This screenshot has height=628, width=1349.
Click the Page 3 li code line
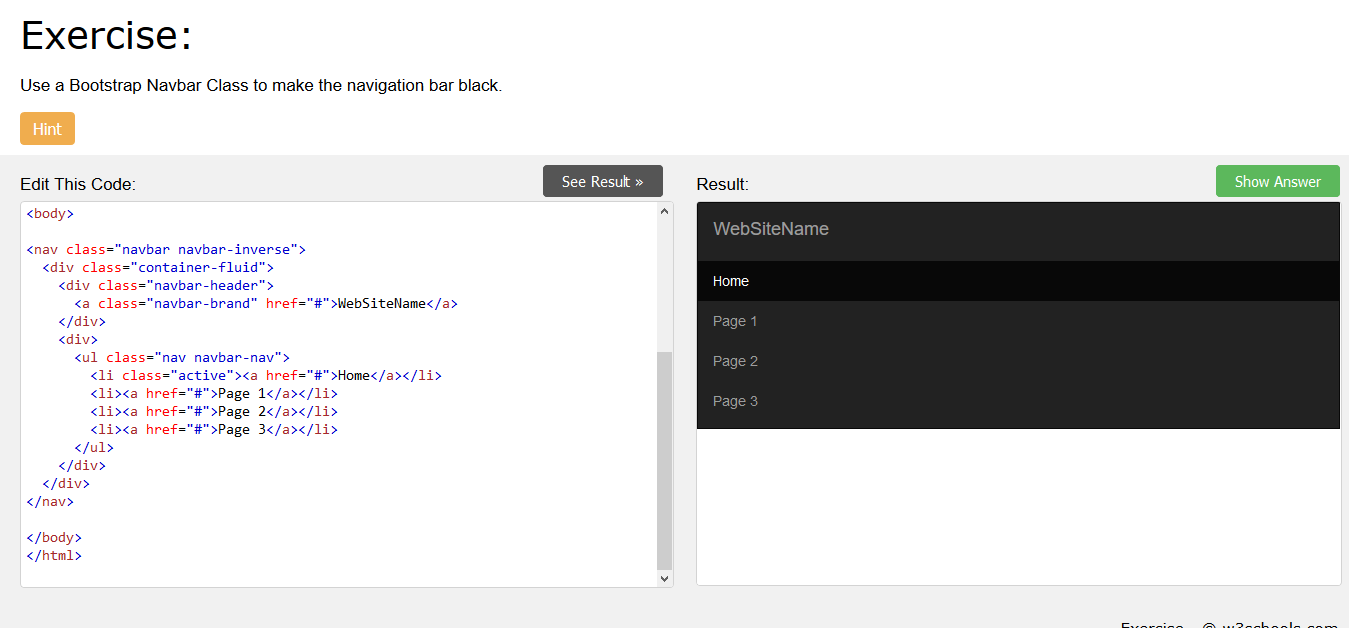tap(214, 429)
